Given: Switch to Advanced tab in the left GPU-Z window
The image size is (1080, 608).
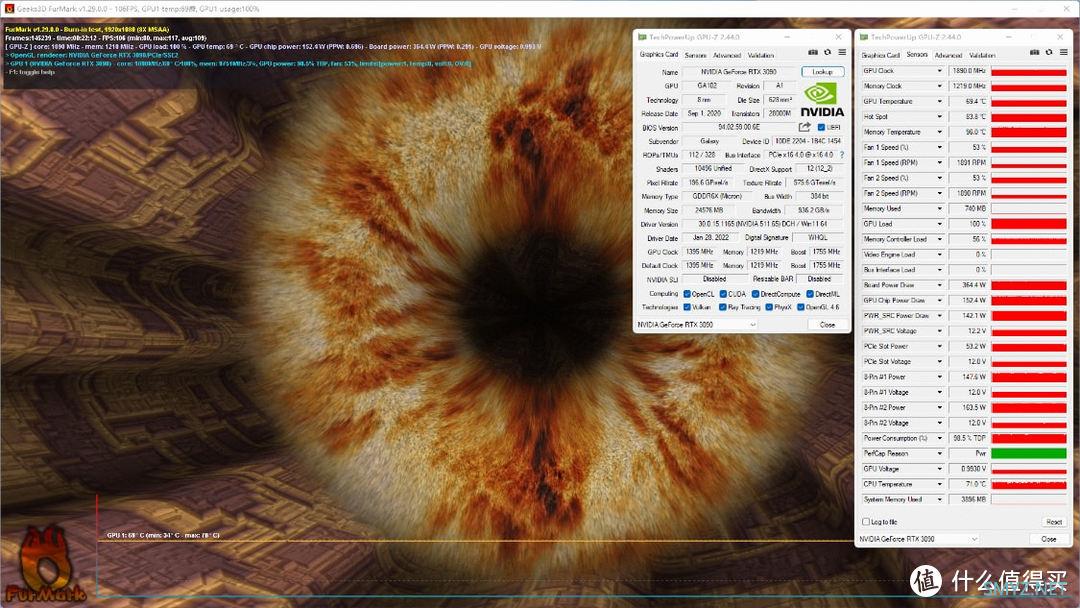Looking at the screenshot, I should coord(727,55).
